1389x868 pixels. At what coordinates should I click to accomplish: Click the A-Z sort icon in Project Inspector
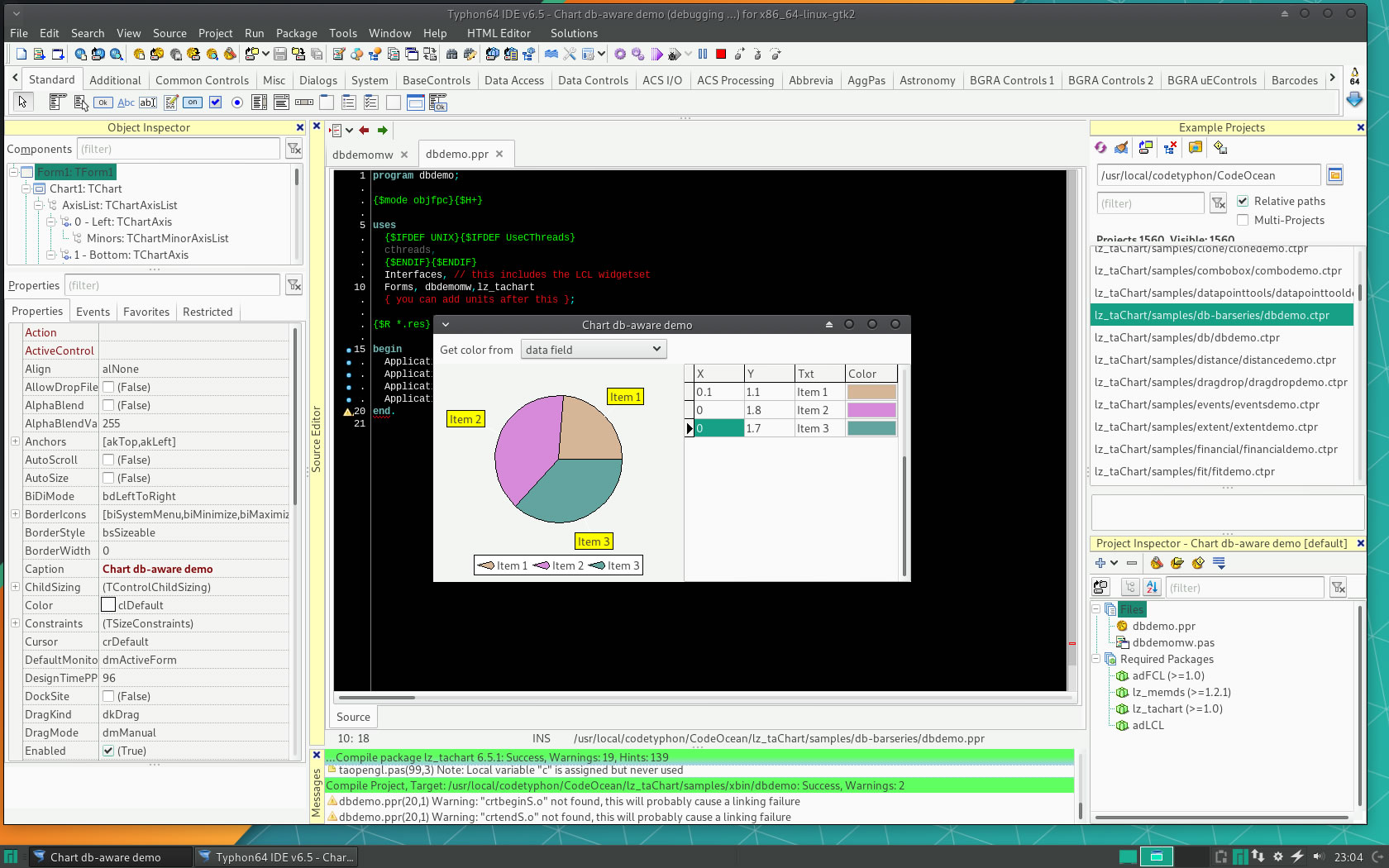1153,588
